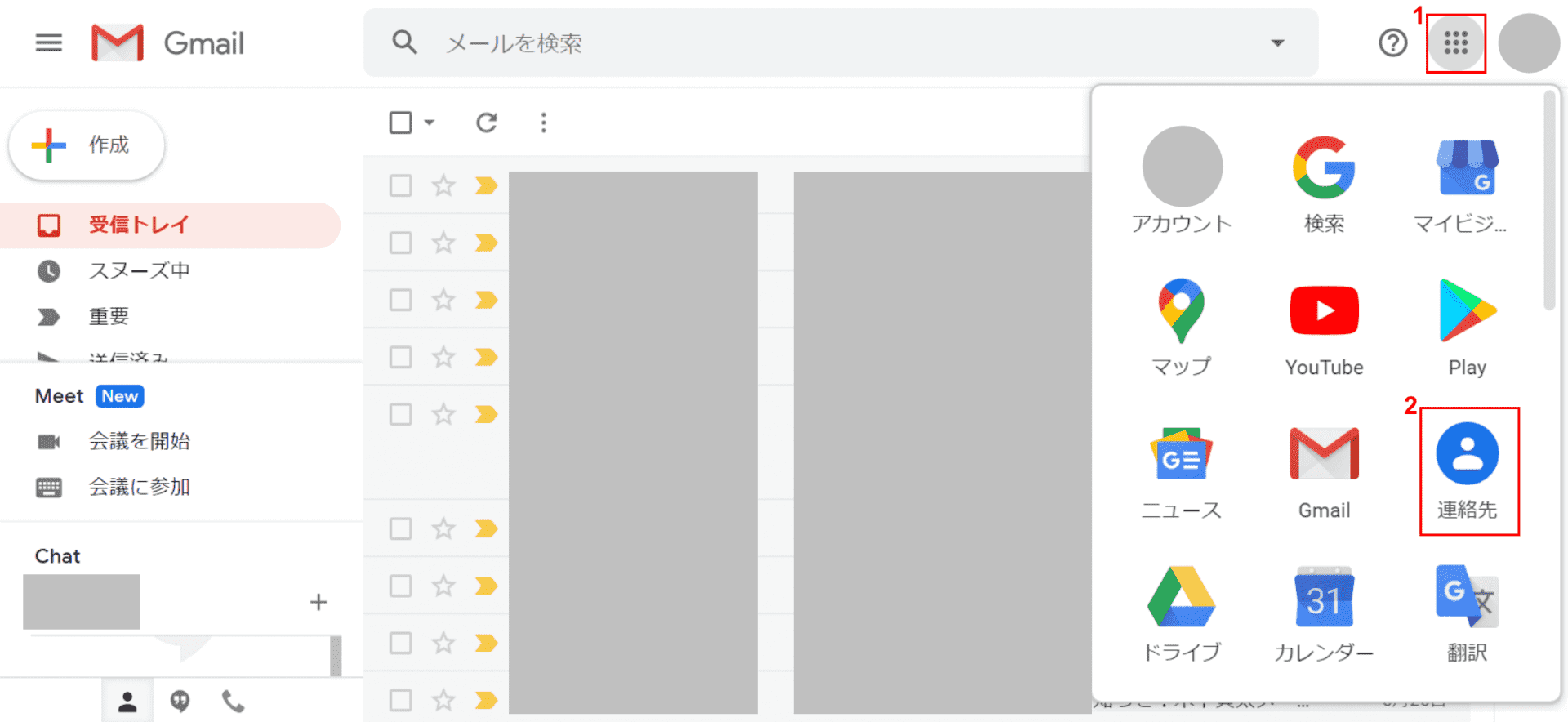Open Google News (ニュース) app
The width and height of the screenshot is (1568, 722).
[x=1182, y=473]
